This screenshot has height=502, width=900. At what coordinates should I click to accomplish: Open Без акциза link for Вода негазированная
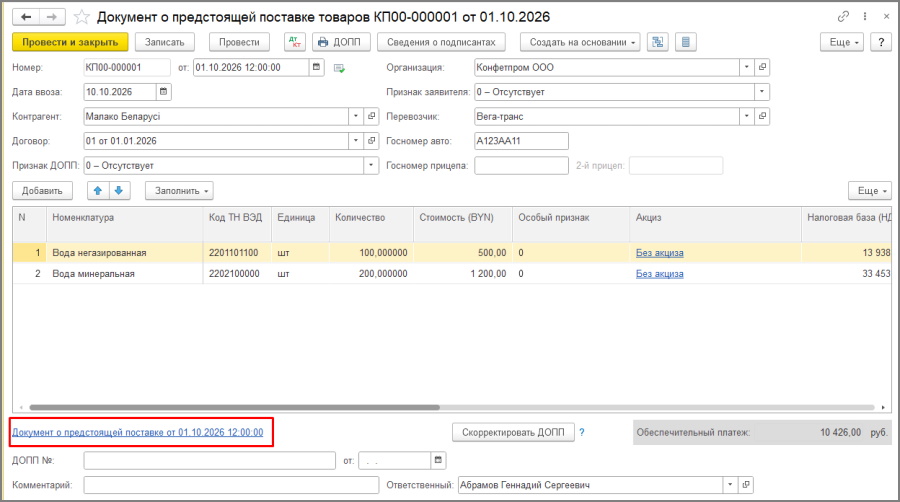pyautogui.click(x=660, y=252)
